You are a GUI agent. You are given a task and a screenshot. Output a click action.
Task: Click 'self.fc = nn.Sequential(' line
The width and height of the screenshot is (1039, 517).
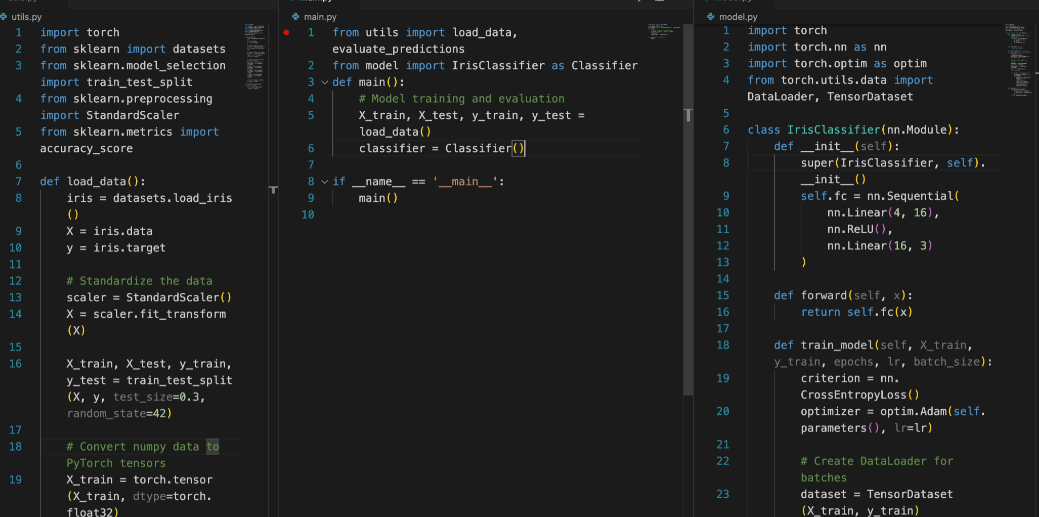(881, 196)
